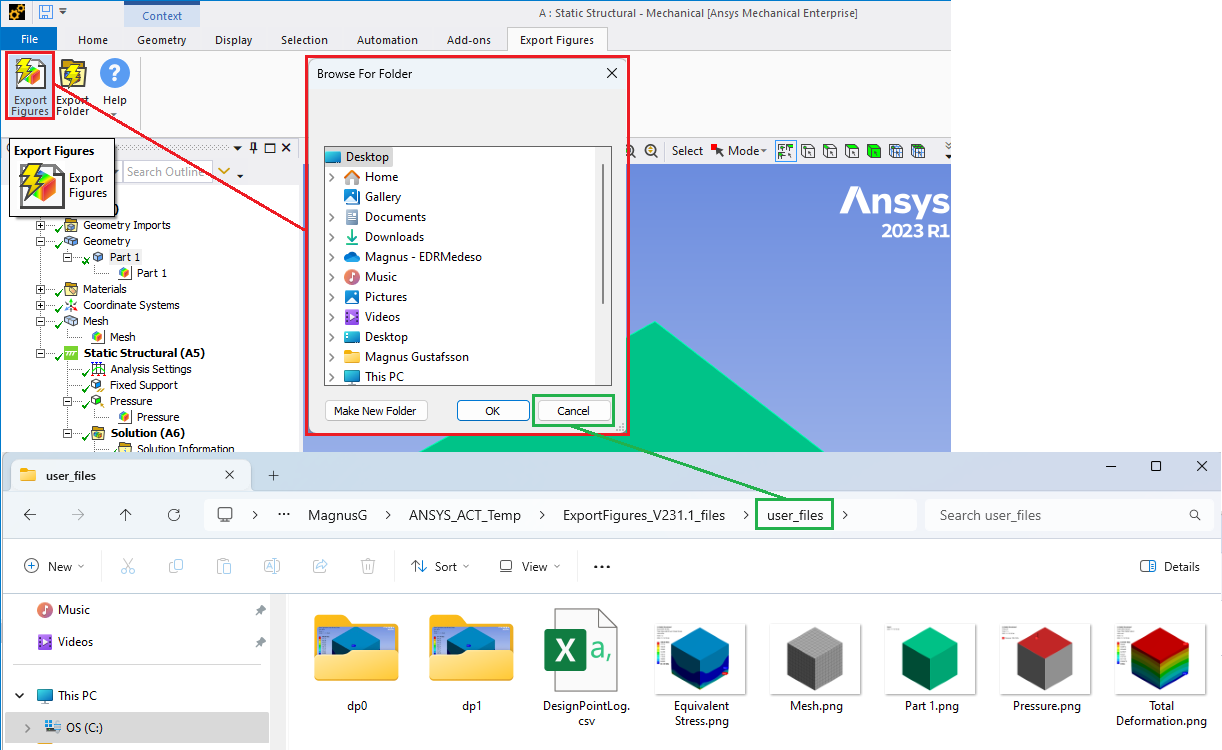Click the Export Figures ribbon icon

click(30, 87)
